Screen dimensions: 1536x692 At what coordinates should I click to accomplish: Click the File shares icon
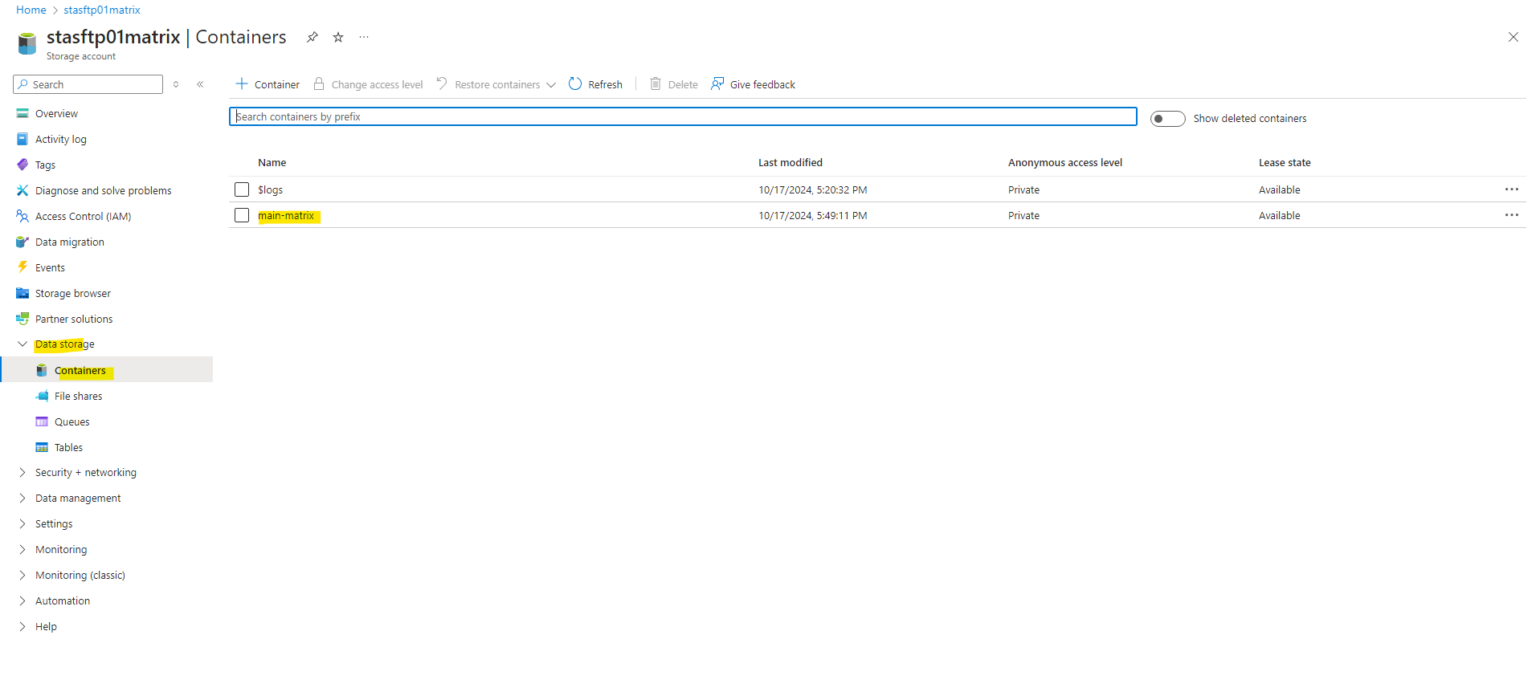pyautogui.click(x=42, y=396)
